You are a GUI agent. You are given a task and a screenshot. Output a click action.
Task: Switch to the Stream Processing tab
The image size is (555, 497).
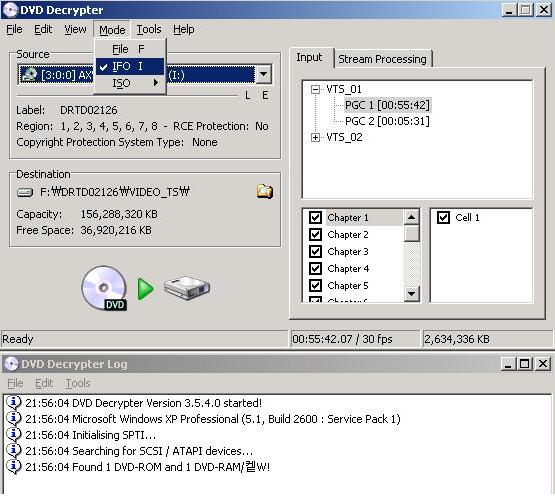(383, 59)
